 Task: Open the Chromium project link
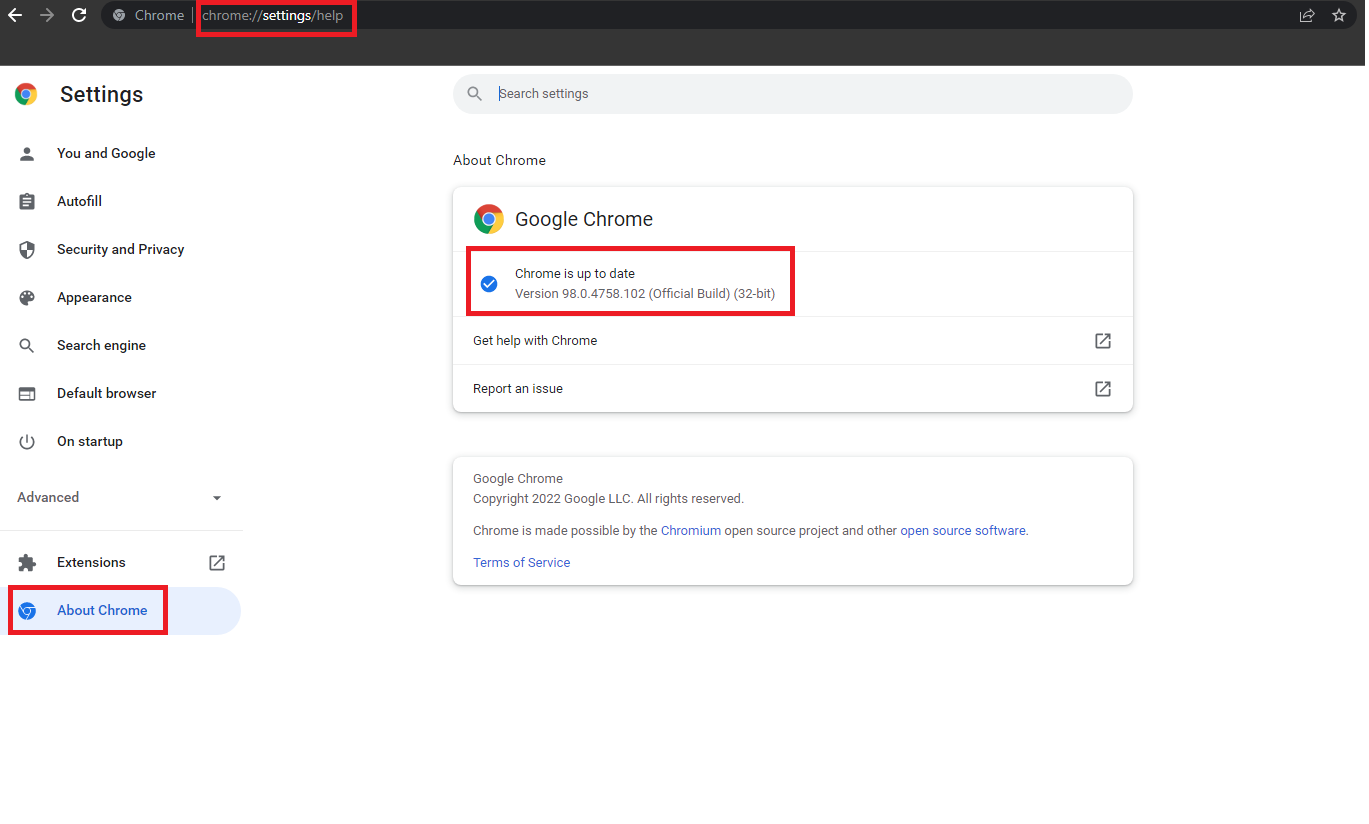691,531
